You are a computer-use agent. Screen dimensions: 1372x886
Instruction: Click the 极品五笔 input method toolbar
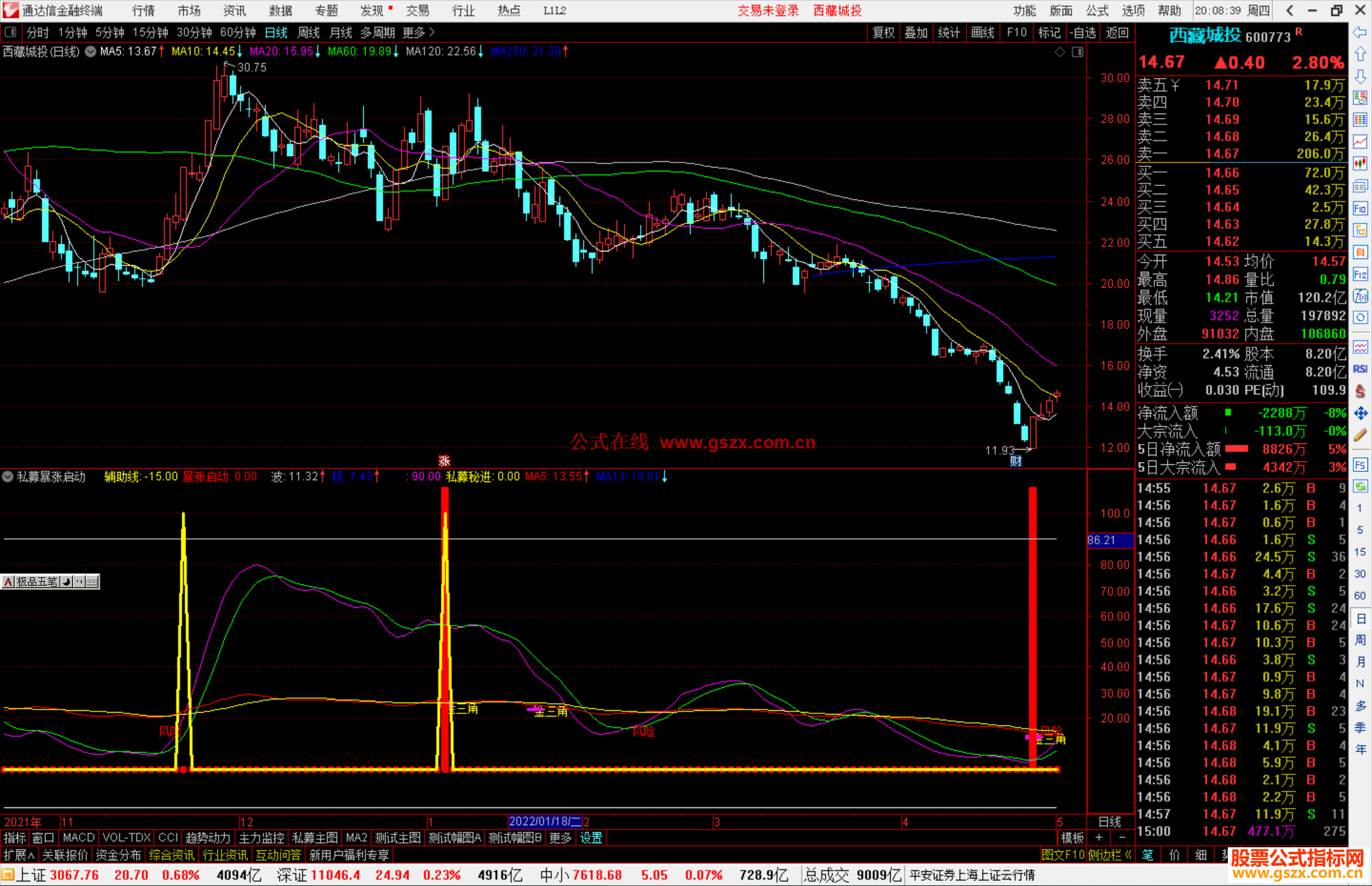point(50,581)
